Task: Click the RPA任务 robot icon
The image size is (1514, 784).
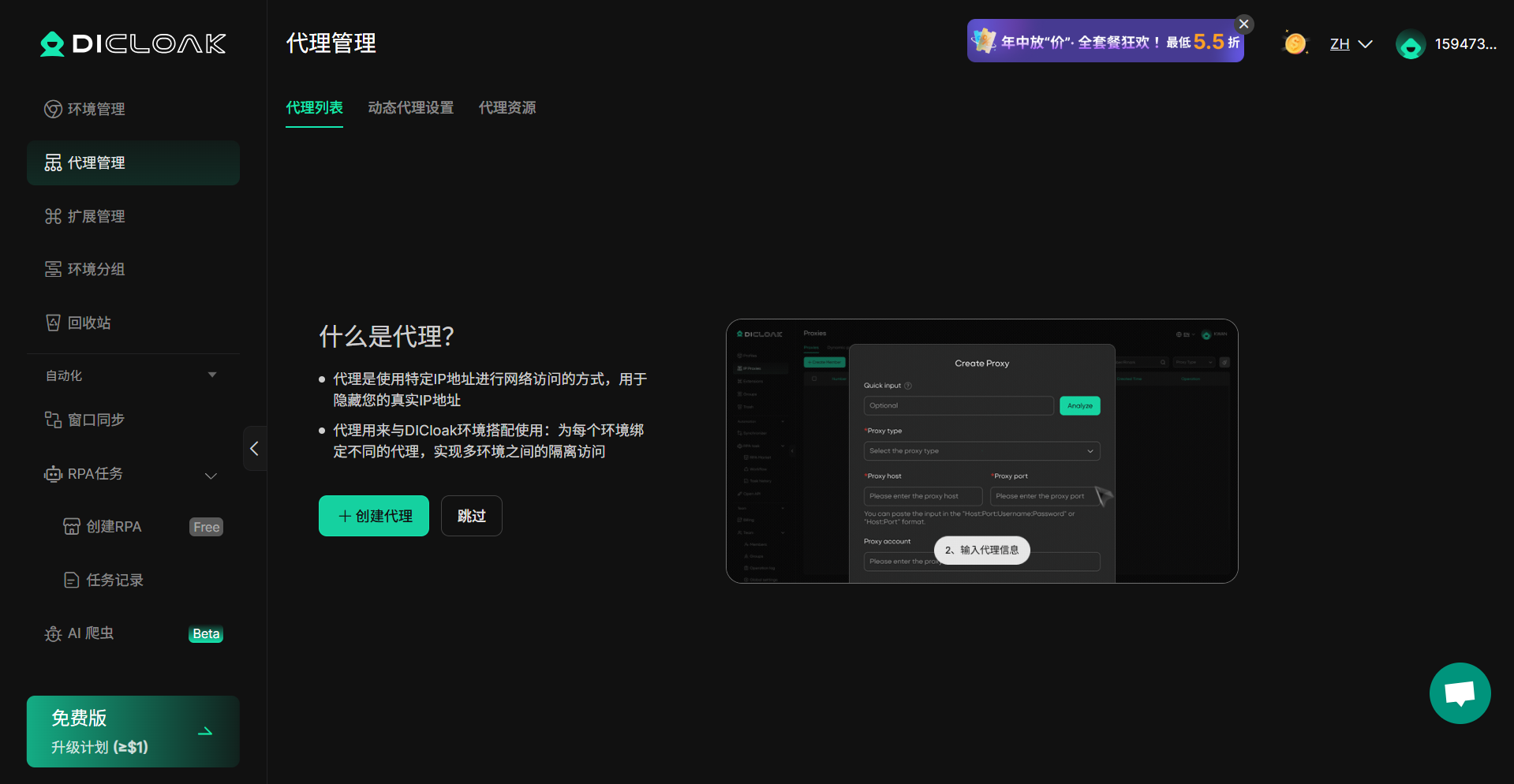Action: (53, 474)
